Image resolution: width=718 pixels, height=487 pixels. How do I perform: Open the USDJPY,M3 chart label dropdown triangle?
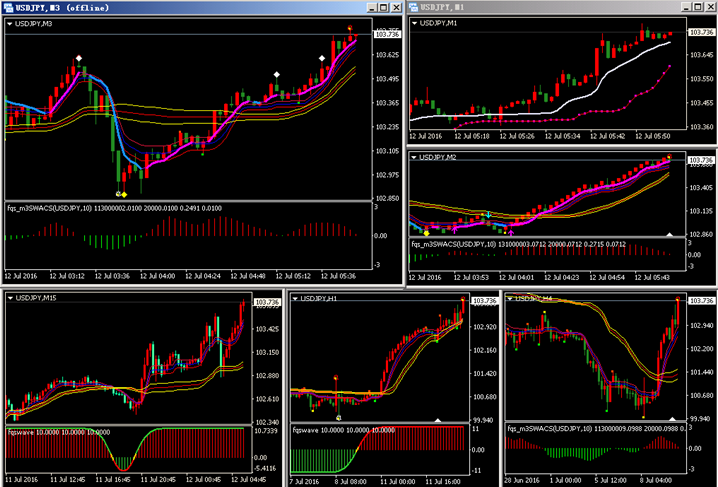[10, 24]
